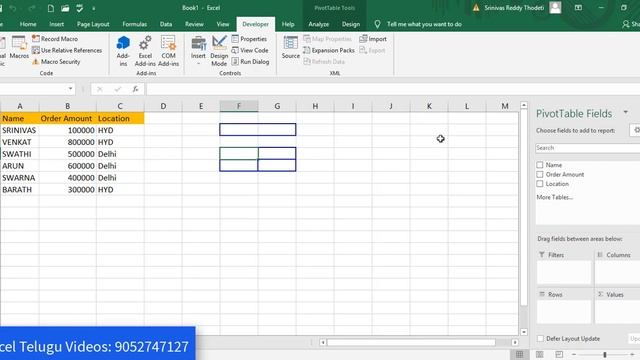Click the new document icon in Quick Access
The width and height of the screenshot is (640, 360).
tap(51, 8)
